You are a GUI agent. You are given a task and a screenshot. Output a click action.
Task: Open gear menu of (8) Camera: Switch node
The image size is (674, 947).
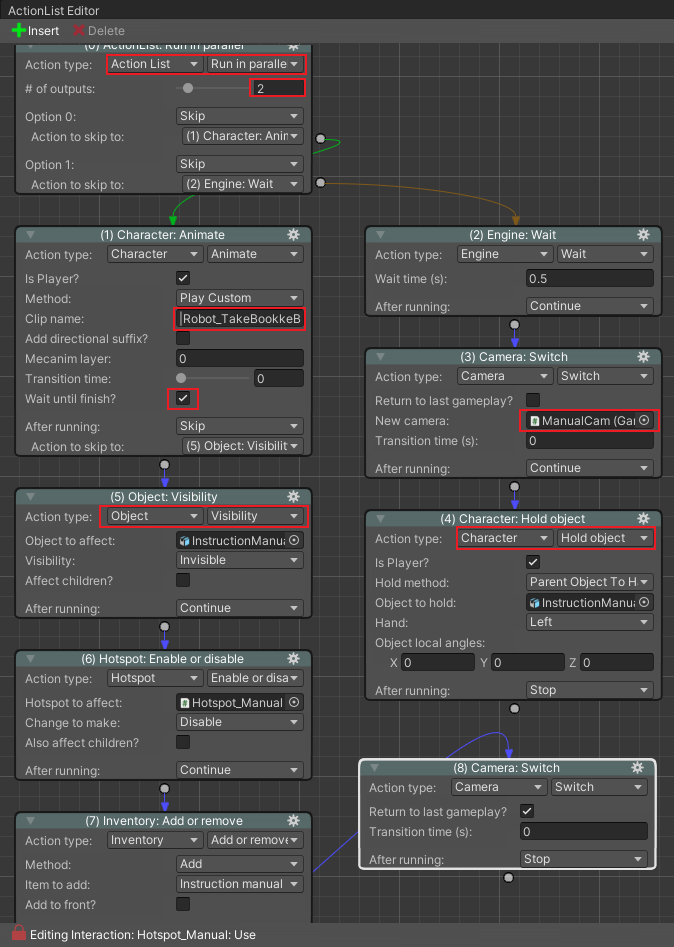click(x=638, y=768)
